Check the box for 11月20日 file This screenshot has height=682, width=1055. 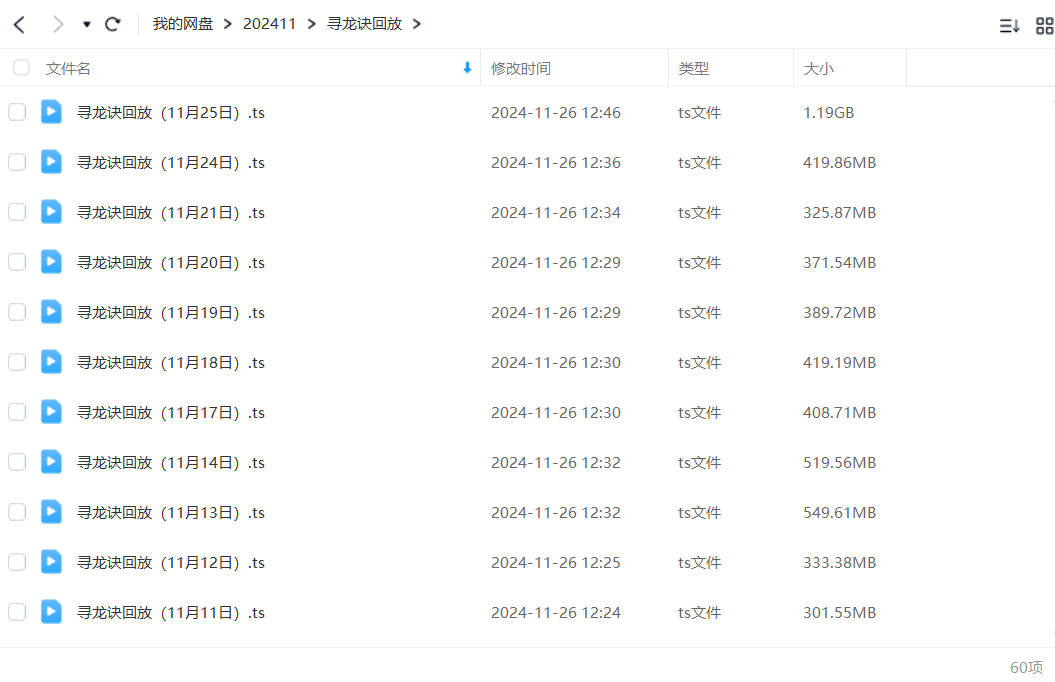(x=17, y=262)
